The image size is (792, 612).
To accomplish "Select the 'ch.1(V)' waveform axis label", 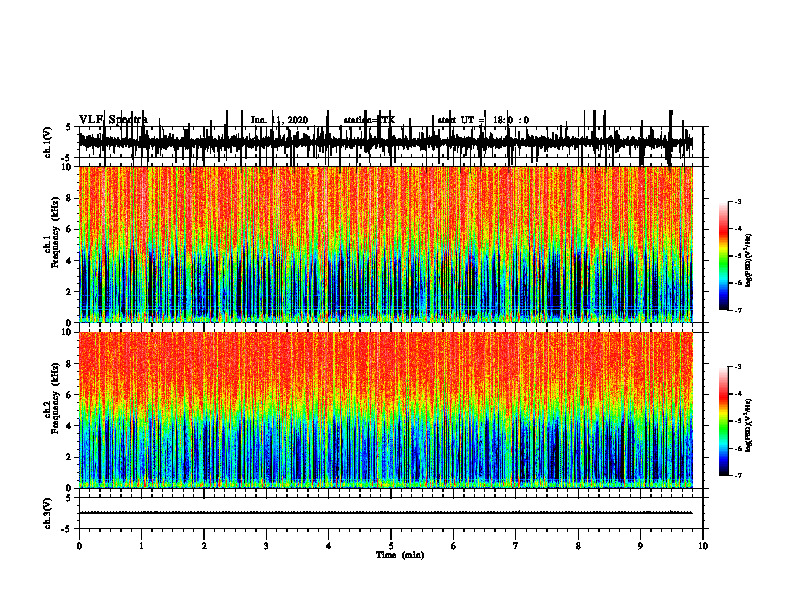I will (x=48, y=142).
